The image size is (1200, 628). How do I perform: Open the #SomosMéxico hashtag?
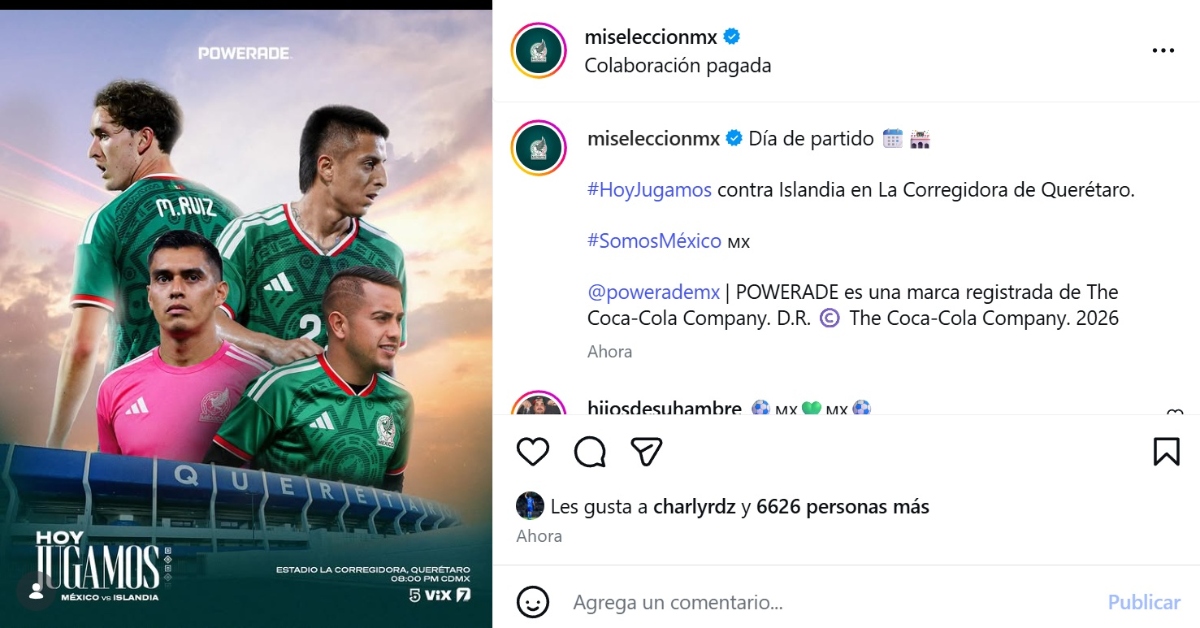tap(655, 241)
